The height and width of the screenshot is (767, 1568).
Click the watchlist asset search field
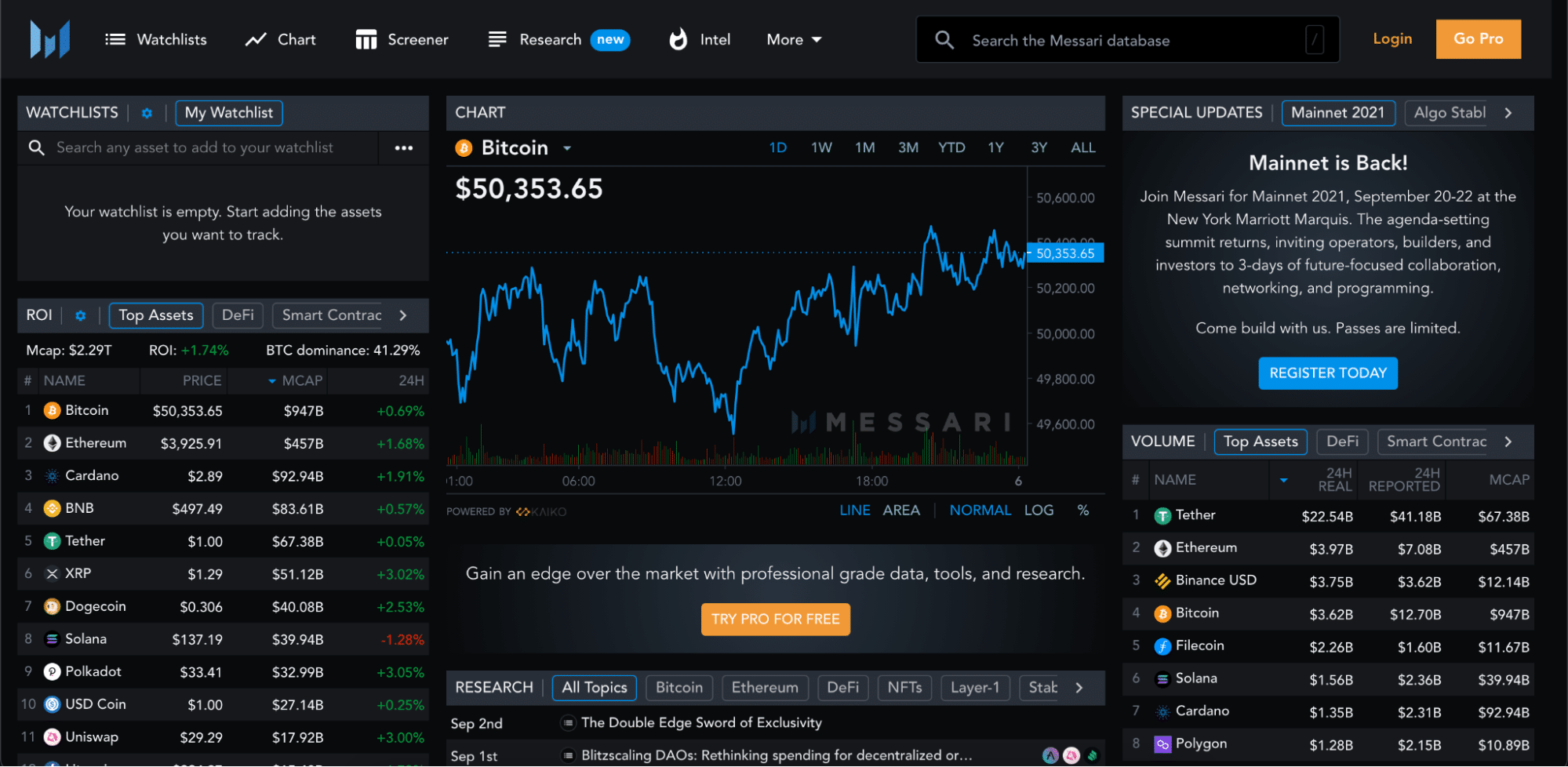click(x=198, y=147)
